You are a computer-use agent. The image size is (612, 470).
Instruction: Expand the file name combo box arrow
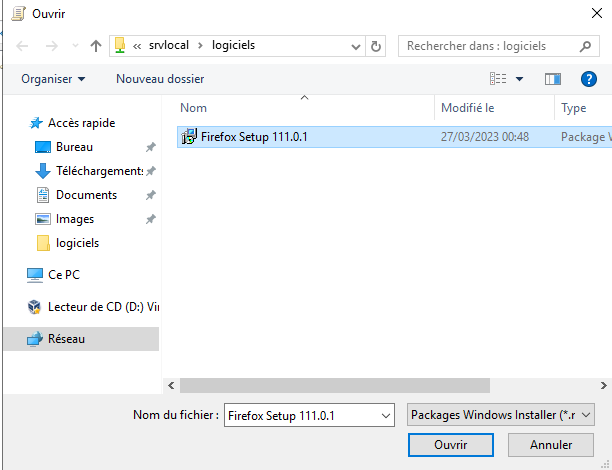[385, 414]
